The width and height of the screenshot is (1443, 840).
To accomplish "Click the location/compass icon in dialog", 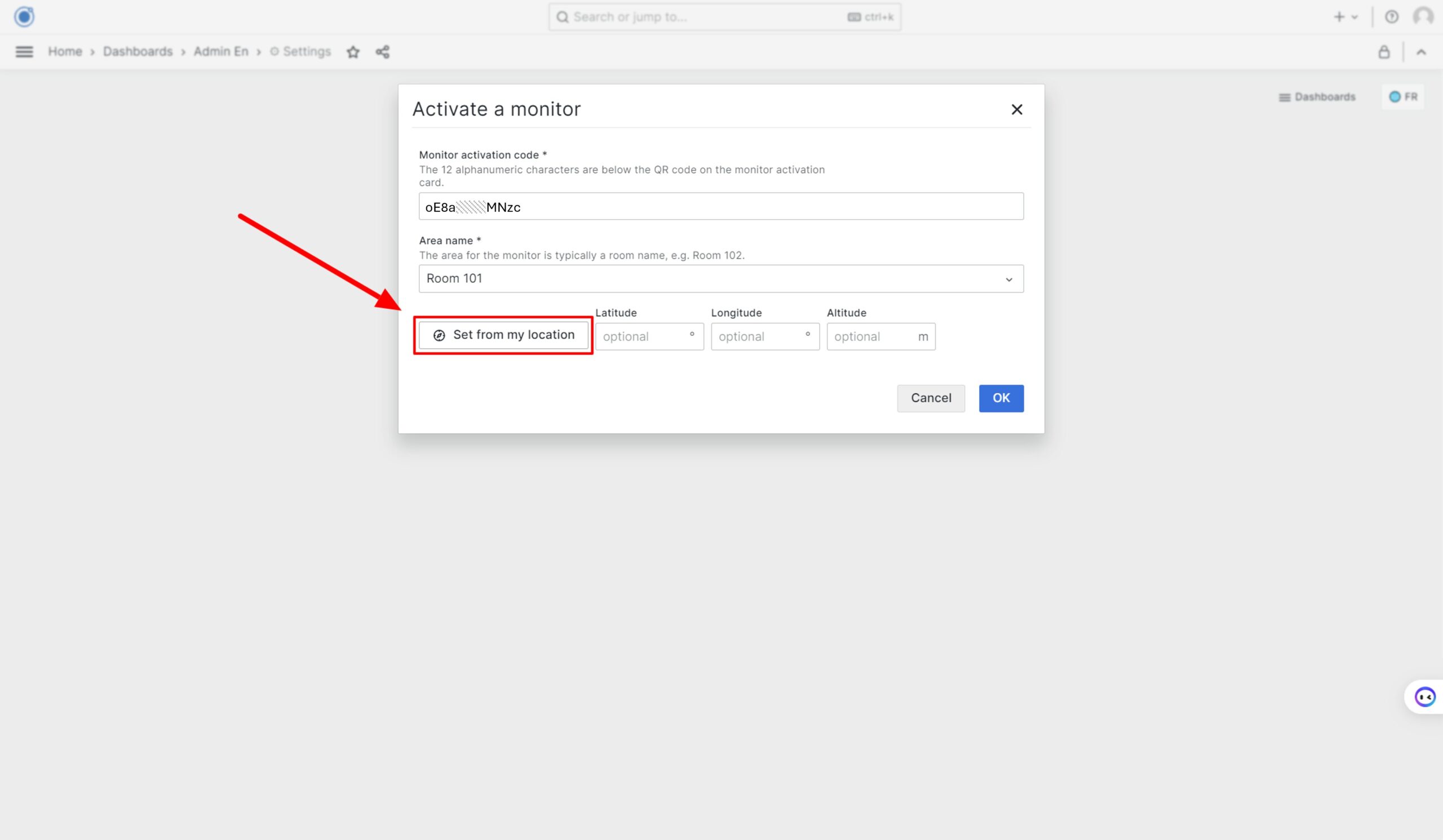I will 438,335.
